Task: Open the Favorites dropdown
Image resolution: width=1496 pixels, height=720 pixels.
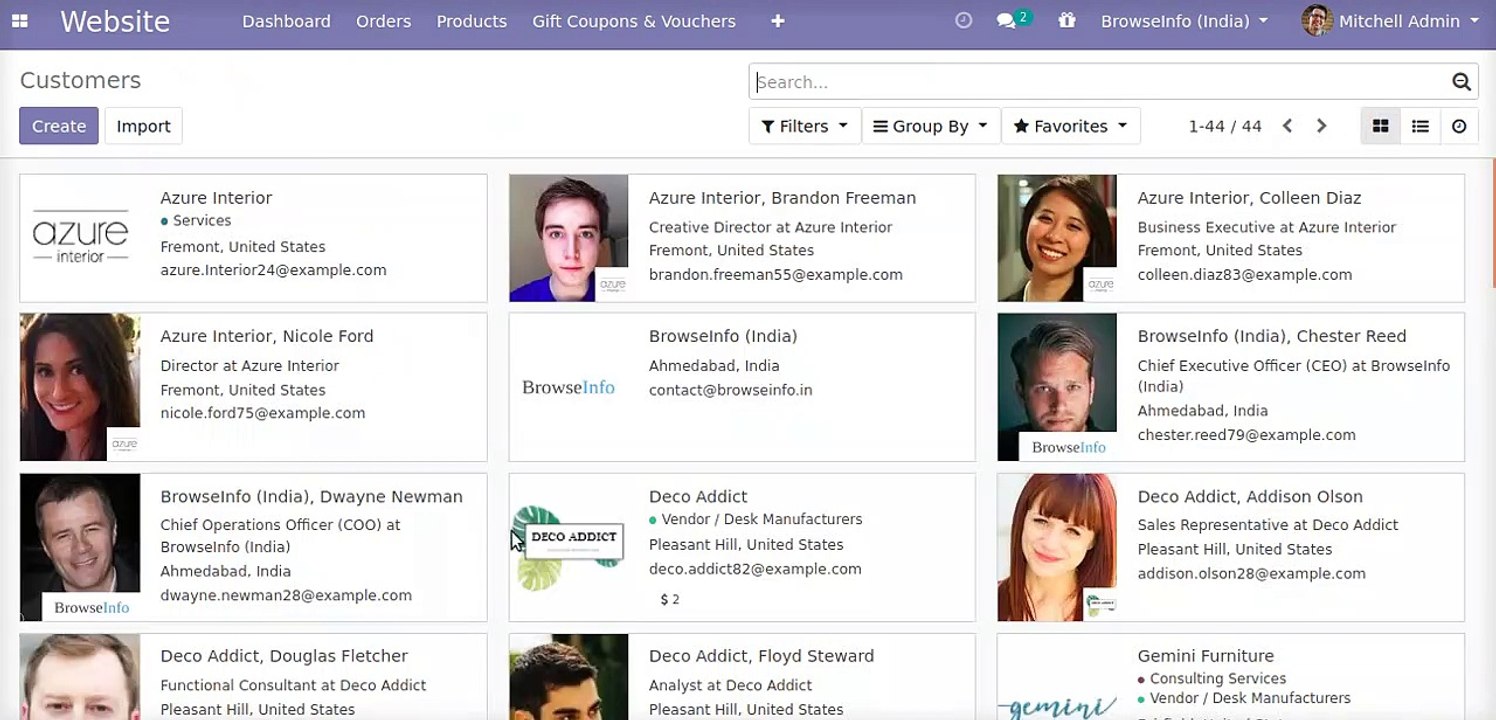Action: (x=1070, y=126)
